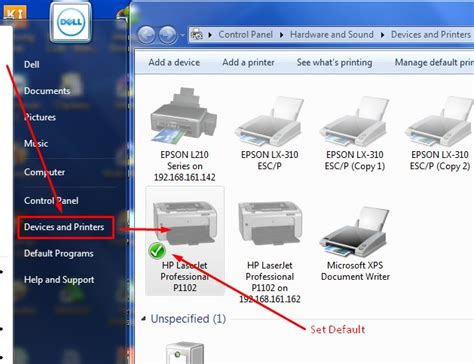The width and height of the screenshot is (474, 364).
Task: Click See what's printing
Action: point(334,62)
